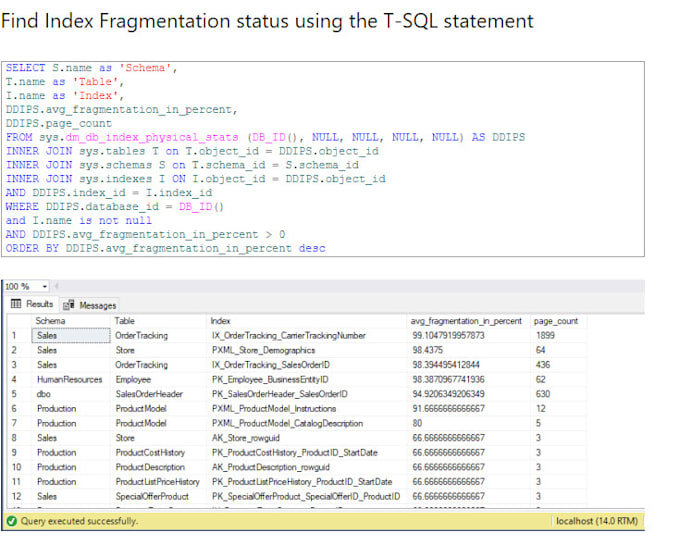Select row header number 12
This screenshot has height=545, width=680.
click(x=16, y=496)
